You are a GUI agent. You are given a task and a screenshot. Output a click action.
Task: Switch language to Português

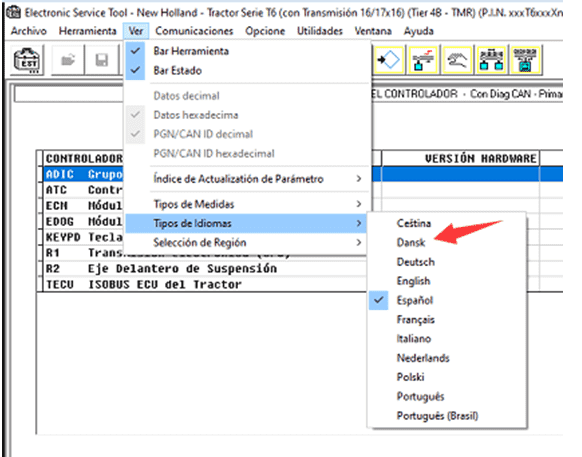click(447, 396)
